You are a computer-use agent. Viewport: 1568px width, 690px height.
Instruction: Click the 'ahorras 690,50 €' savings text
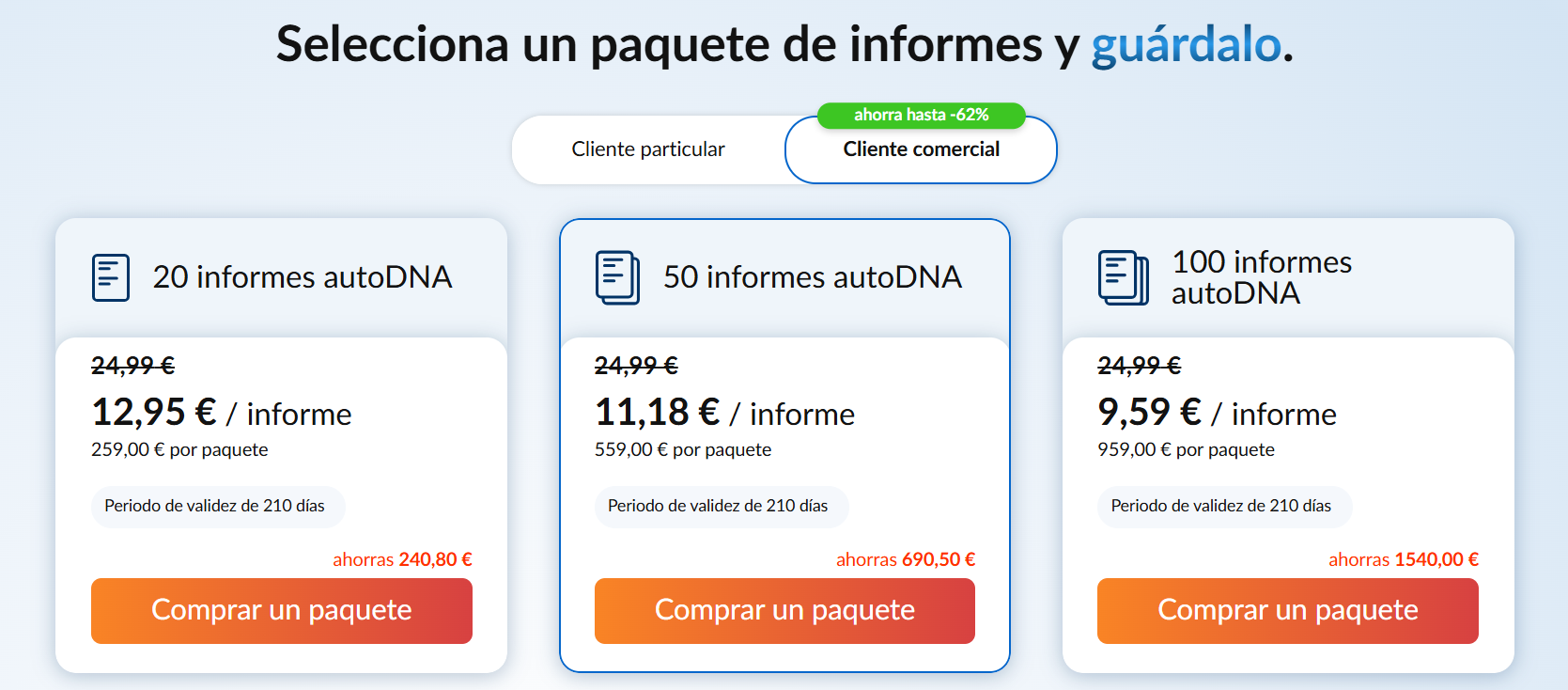coord(906,558)
